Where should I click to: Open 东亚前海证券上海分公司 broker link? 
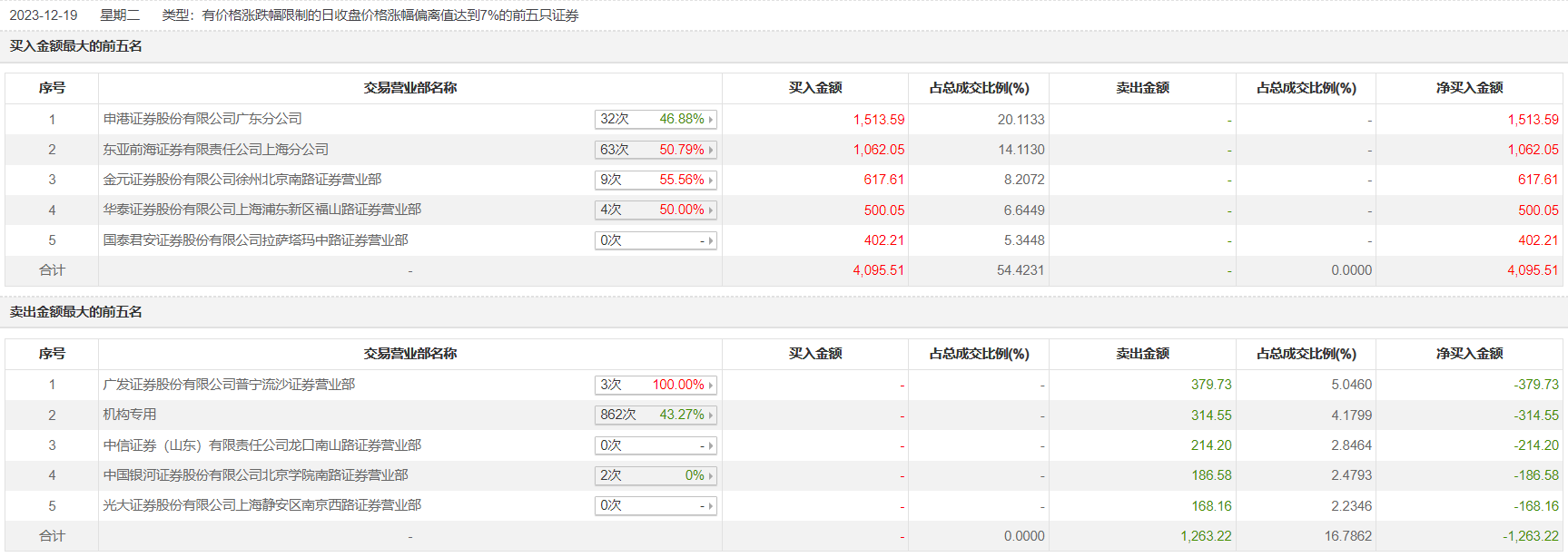coord(215,150)
